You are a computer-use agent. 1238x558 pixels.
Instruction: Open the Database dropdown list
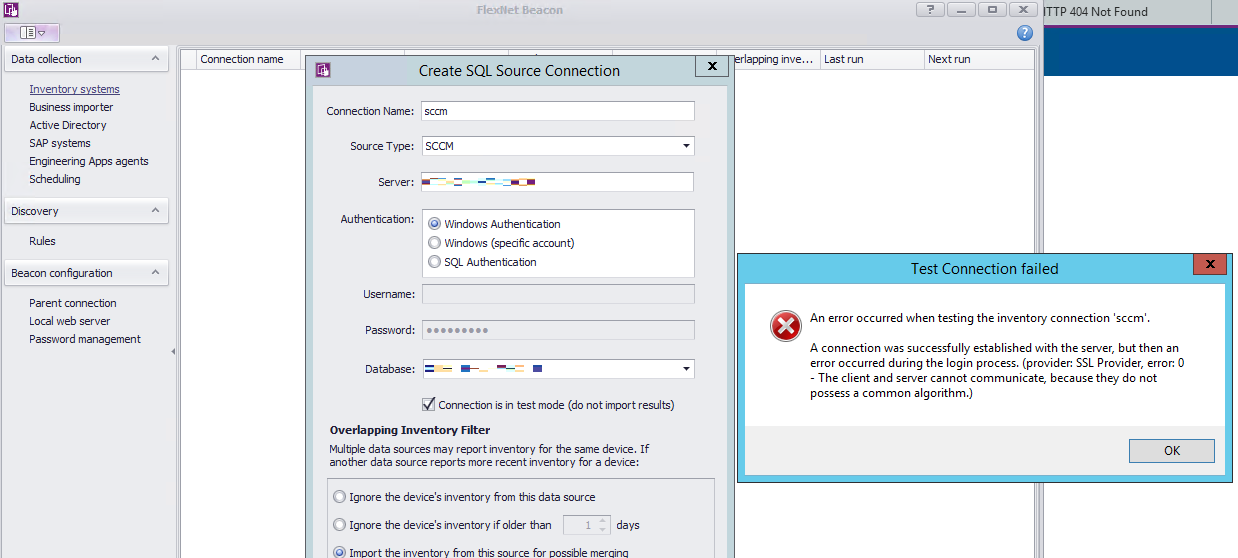pyautogui.click(x=686, y=369)
